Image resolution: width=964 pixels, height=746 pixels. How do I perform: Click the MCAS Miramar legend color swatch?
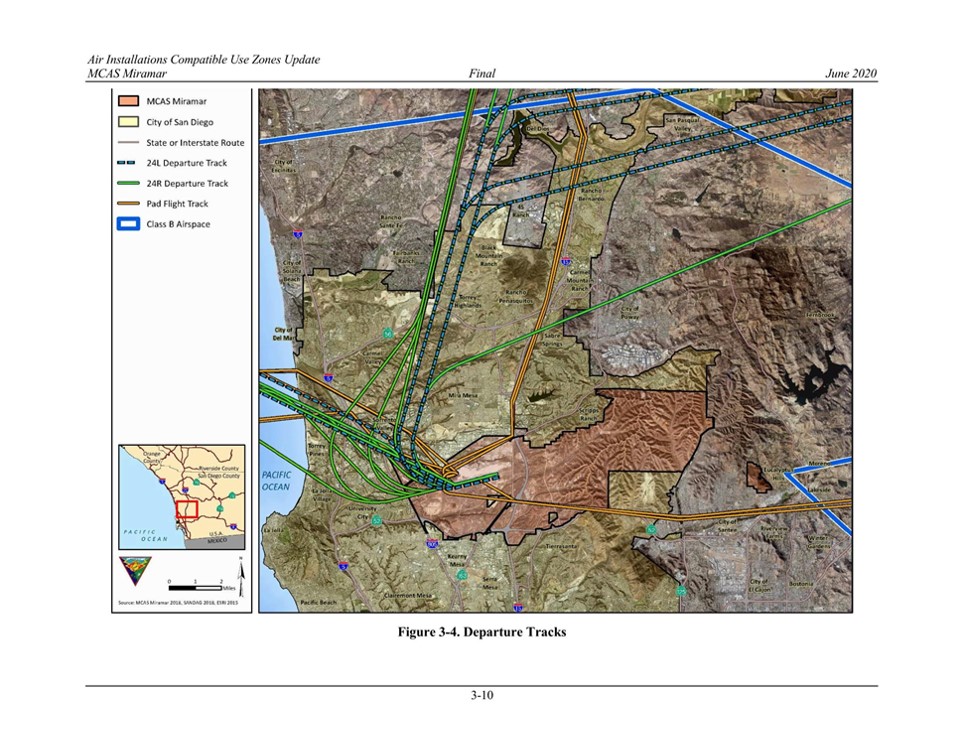pyautogui.click(x=128, y=101)
